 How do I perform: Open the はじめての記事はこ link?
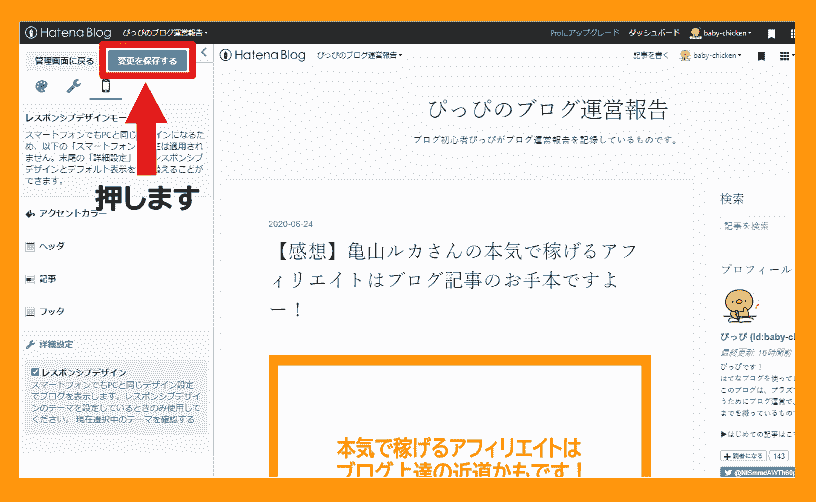(x=758, y=434)
